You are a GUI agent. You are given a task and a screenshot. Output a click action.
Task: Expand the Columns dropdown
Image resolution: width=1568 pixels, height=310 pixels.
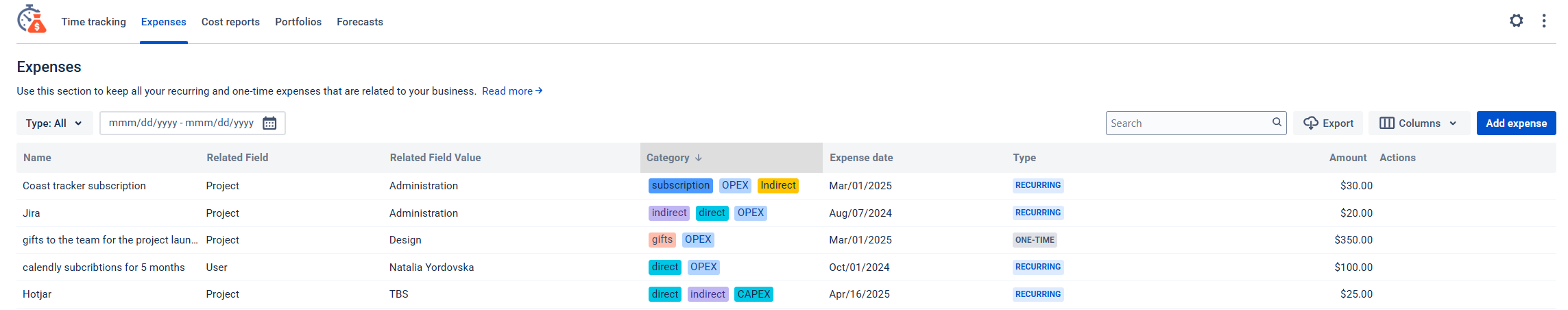pos(1419,123)
